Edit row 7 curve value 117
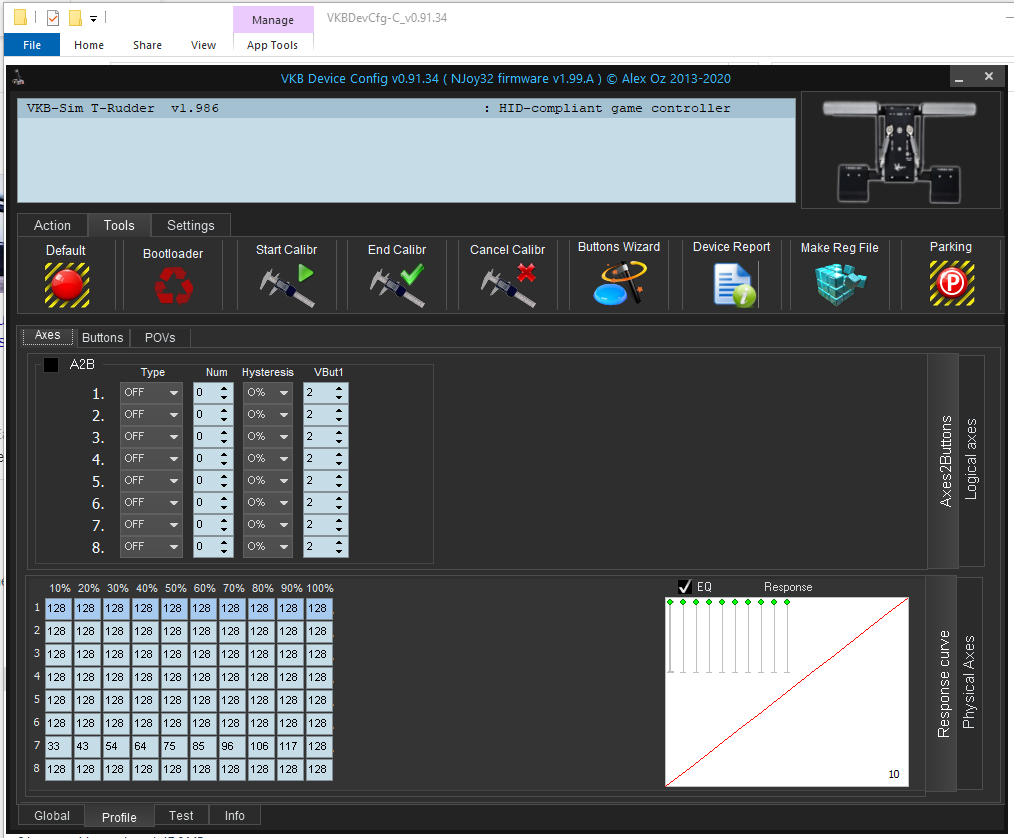The height and width of the screenshot is (838, 1014). (290, 746)
